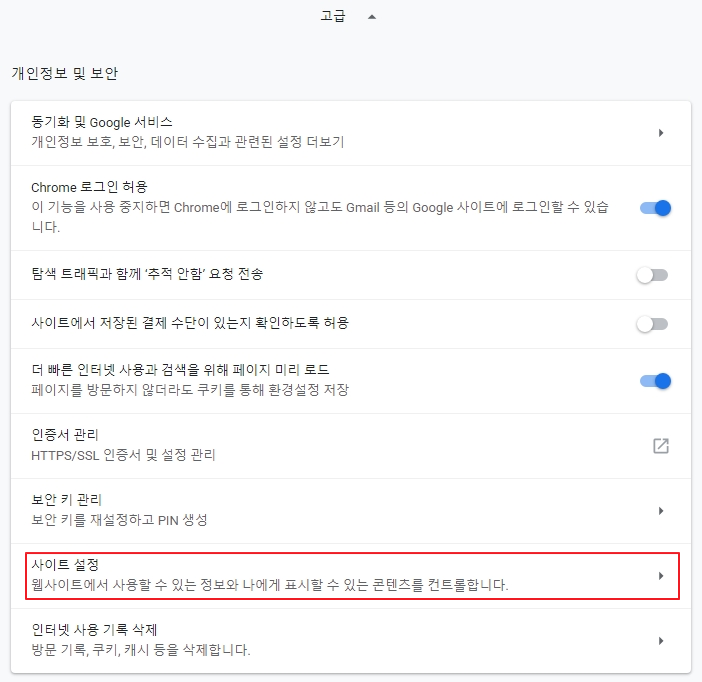Click 사이트에서 저장된 결제 수단 확인하도록 허용 label
The image size is (702, 682).
tap(190, 323)
